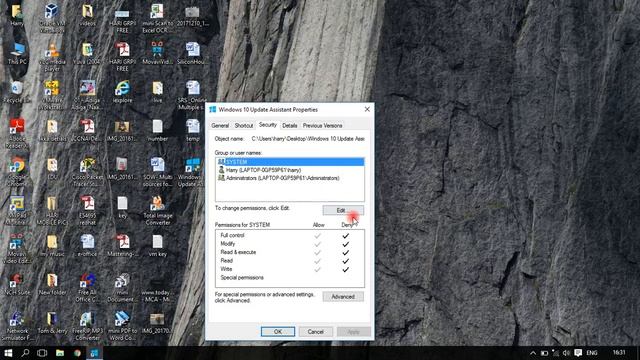
Task: Select the live folder icon
Action: 158,92
